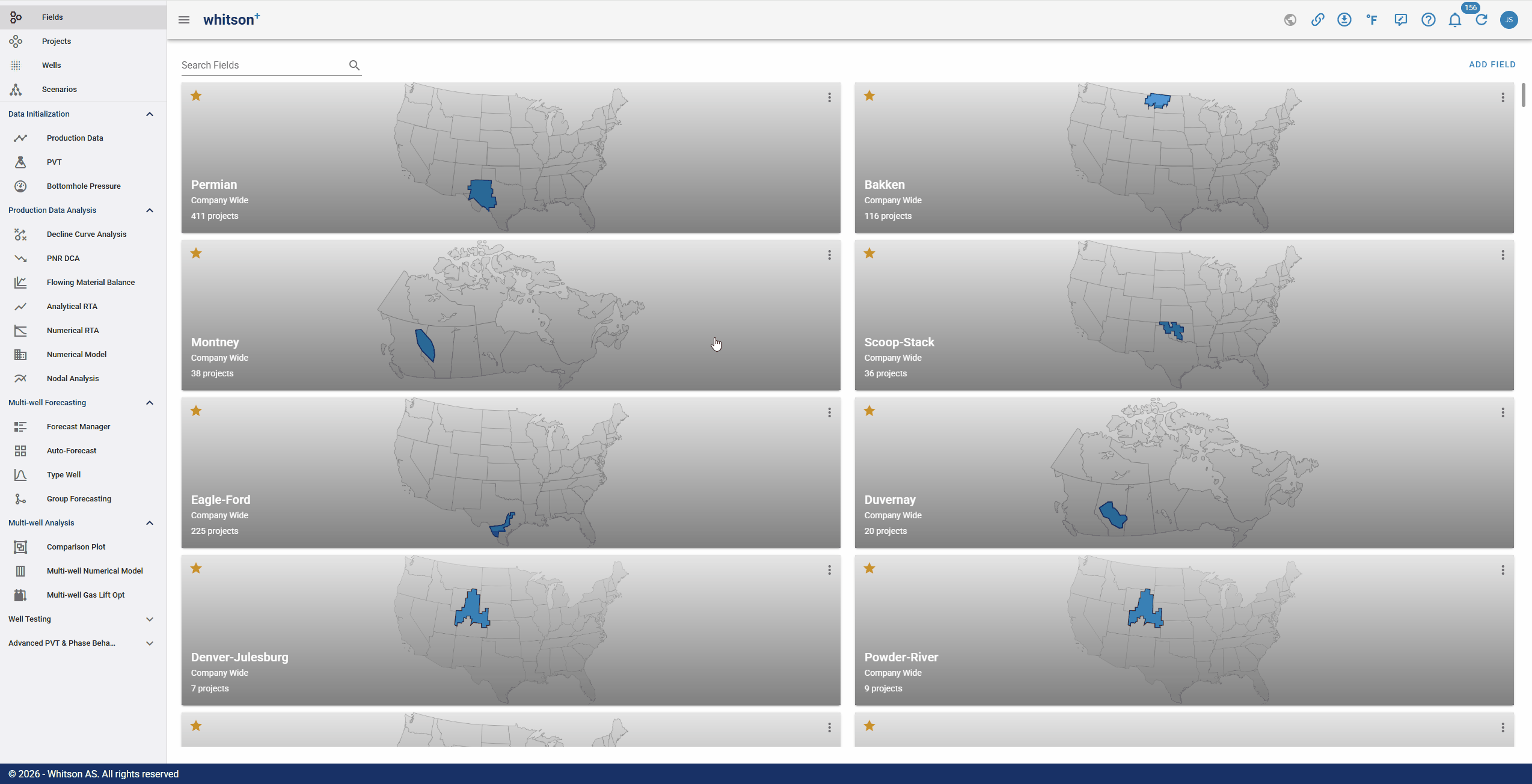This screenshot has height=784, width=1532.
Task: Click the vertical scrollbar of fields list
Action: pyautogui.click(x=1523, y=96)
